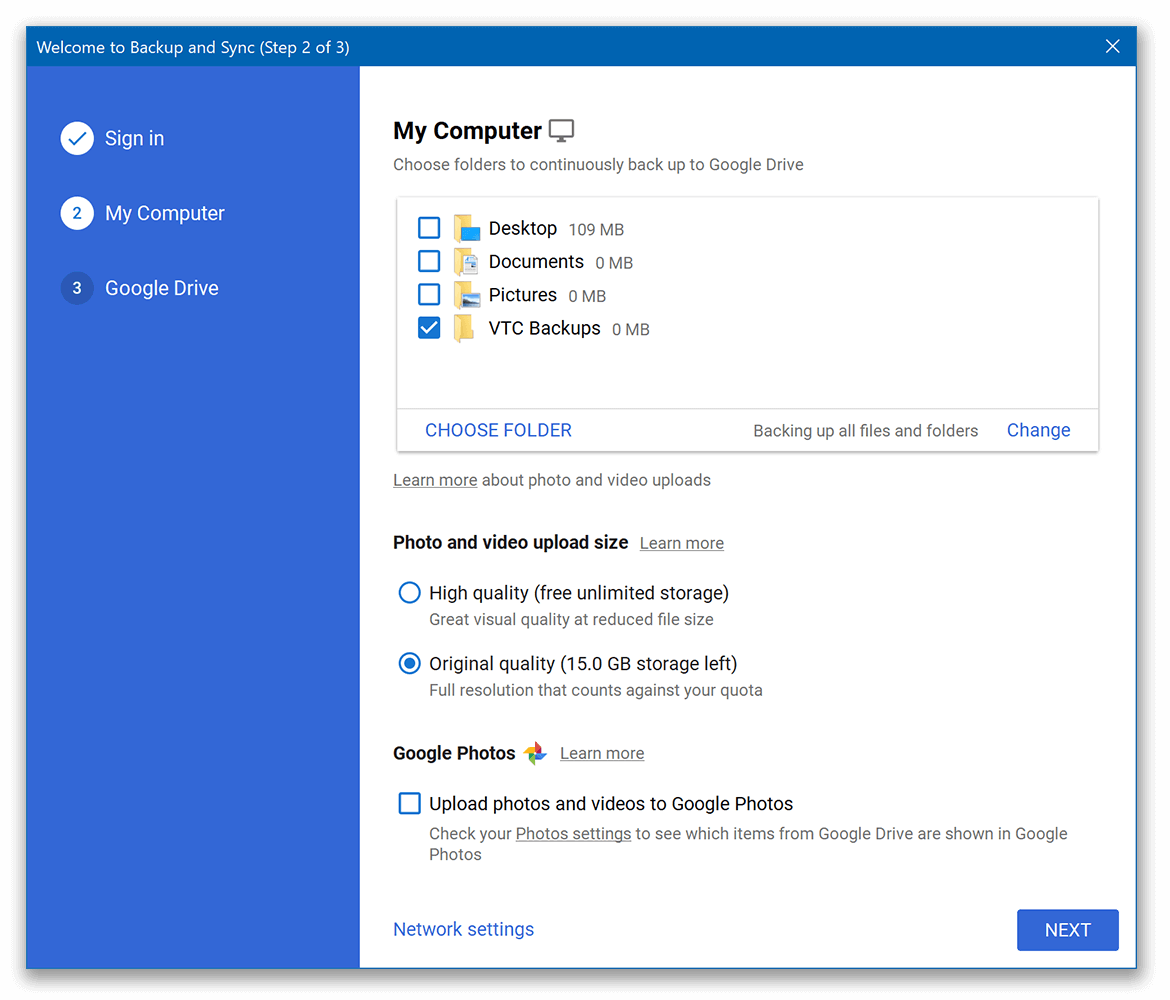Click the monitor icon beside My Computer heading

(x=561, y=129)
